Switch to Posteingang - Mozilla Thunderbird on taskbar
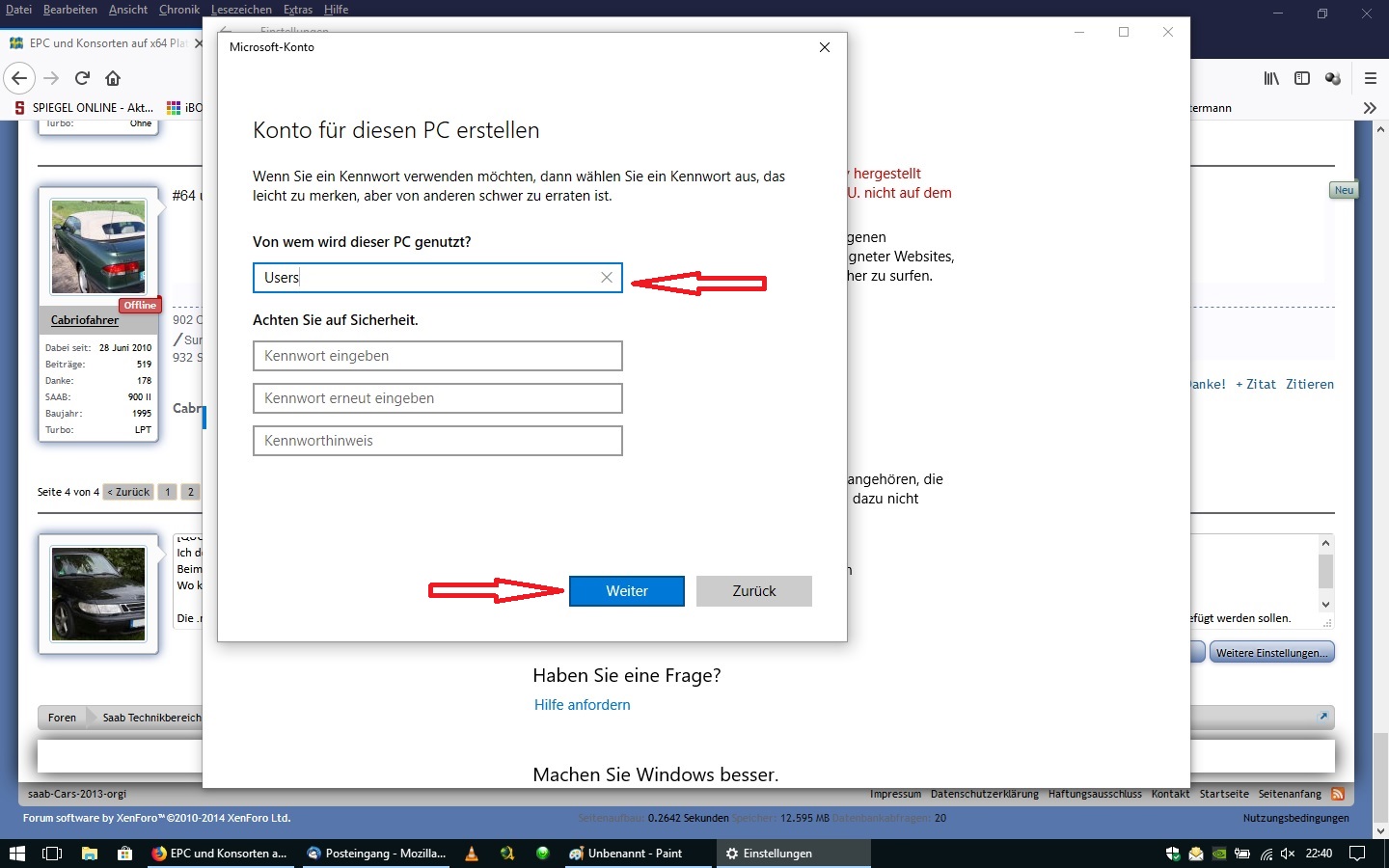1389x868 pixels. pyautogui.click(x=375, y=854)
